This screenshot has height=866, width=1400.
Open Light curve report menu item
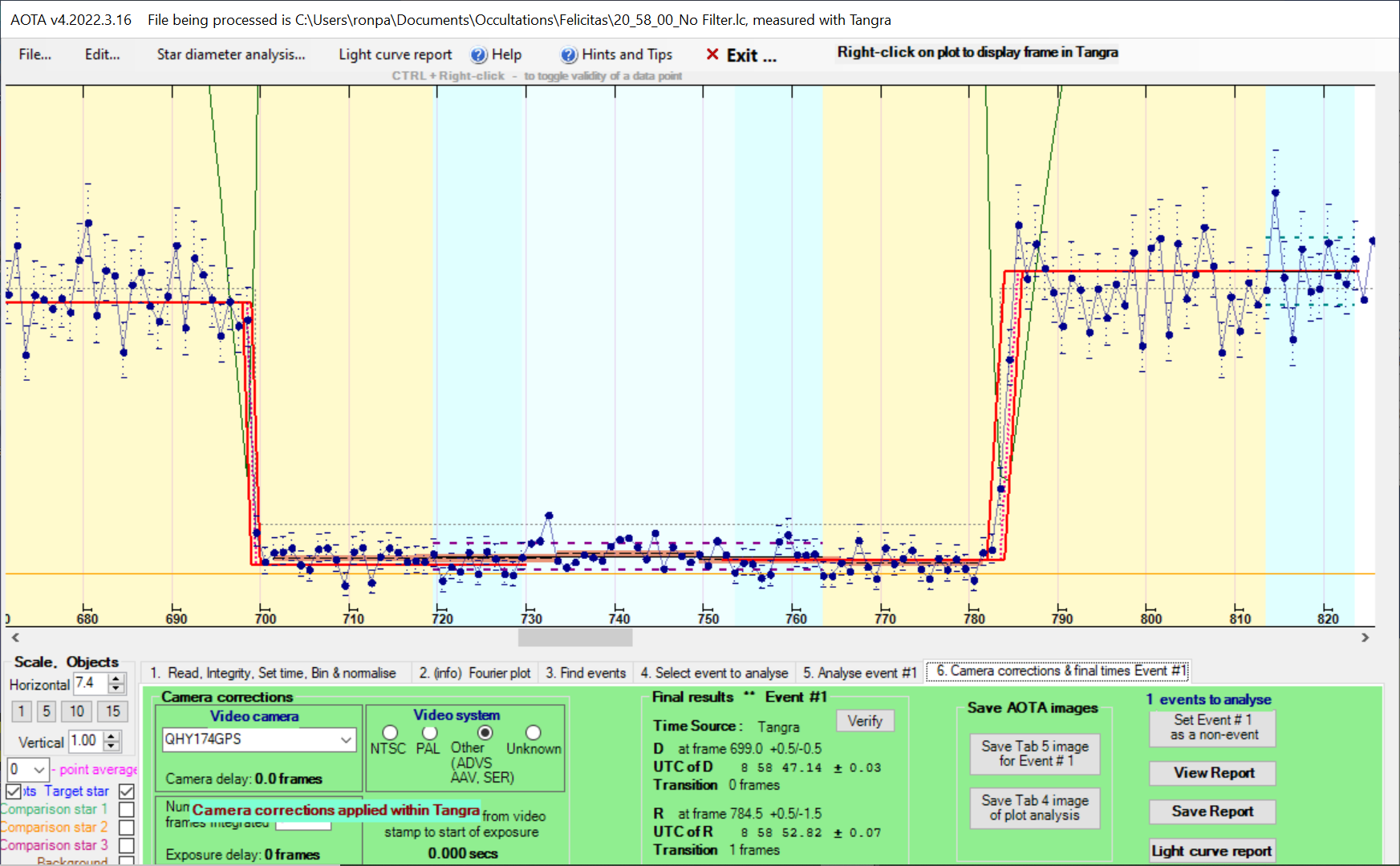[x=395, y=55]
